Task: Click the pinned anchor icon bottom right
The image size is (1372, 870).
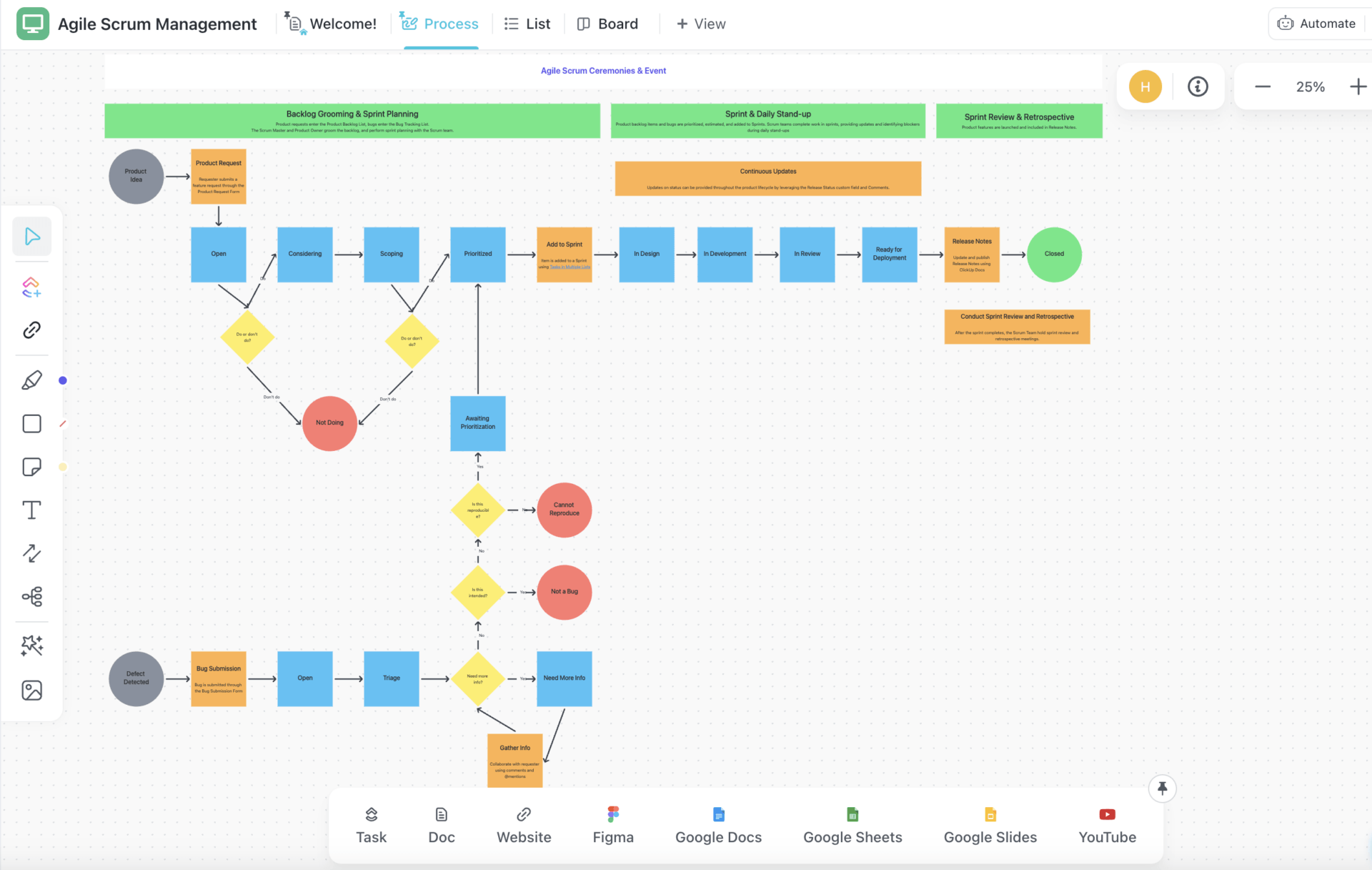Action: coord(1163,789)
